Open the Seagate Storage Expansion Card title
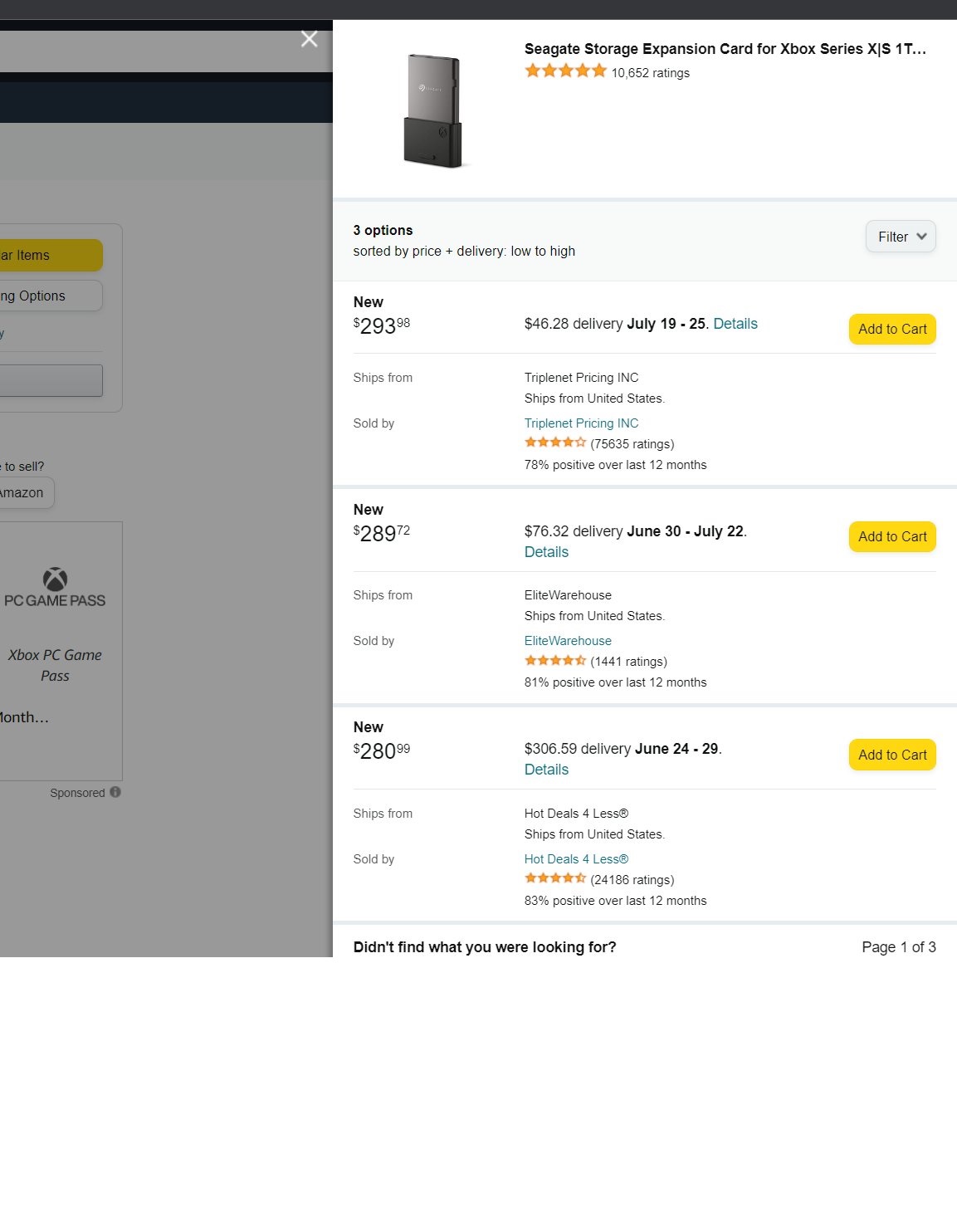This screenshot has height=1232, width=957. pyautogui.click(x=725, y=49)
